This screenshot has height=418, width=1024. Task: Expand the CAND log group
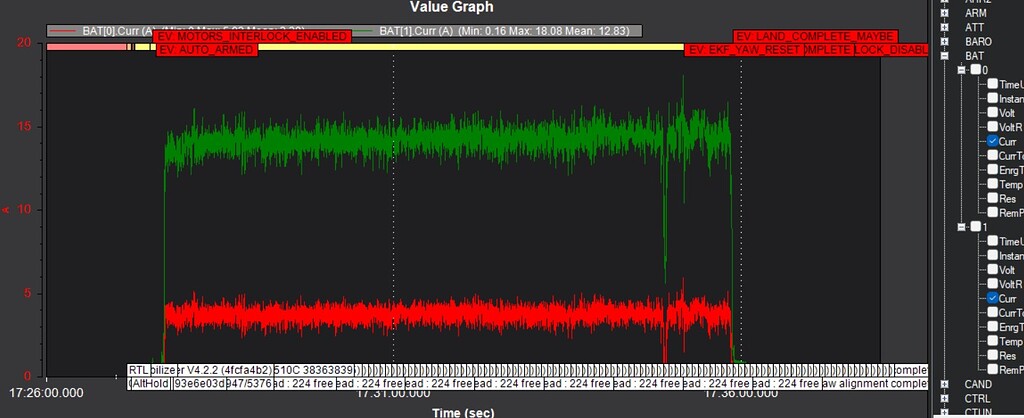(x=945, y=384)
